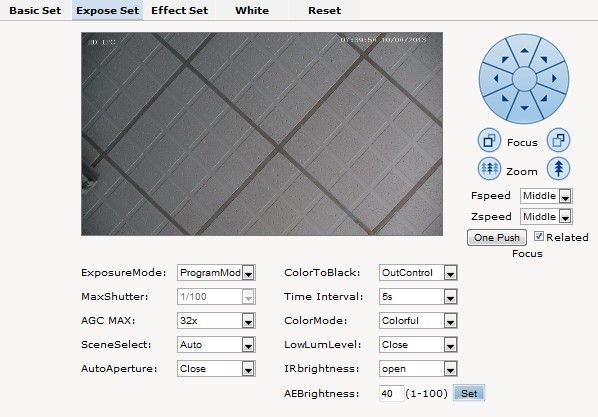Image resolution: width=598 pixels, height=417 pixels.
Task: Click the AEBrightness value field
Action: [392, 393]
